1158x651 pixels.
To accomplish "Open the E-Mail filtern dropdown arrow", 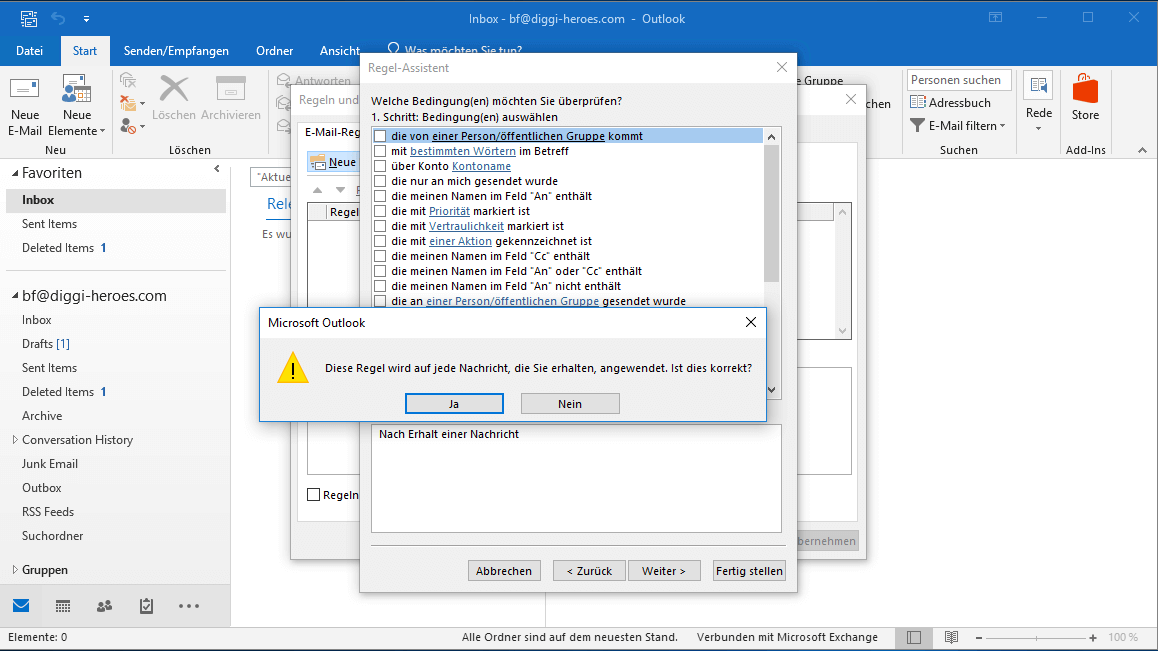I will [1002, 126].
